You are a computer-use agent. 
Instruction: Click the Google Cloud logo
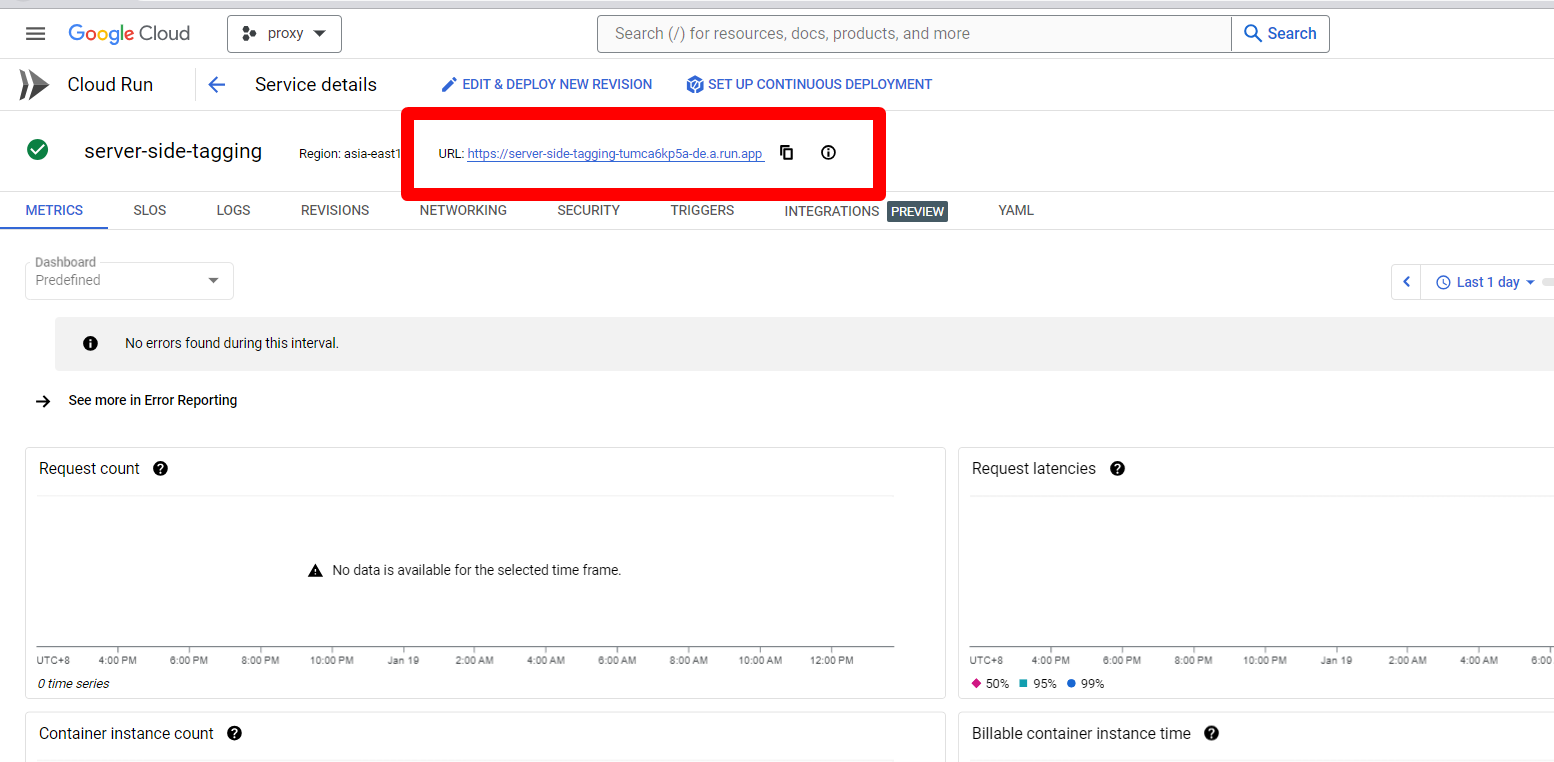tap(129, 33)
